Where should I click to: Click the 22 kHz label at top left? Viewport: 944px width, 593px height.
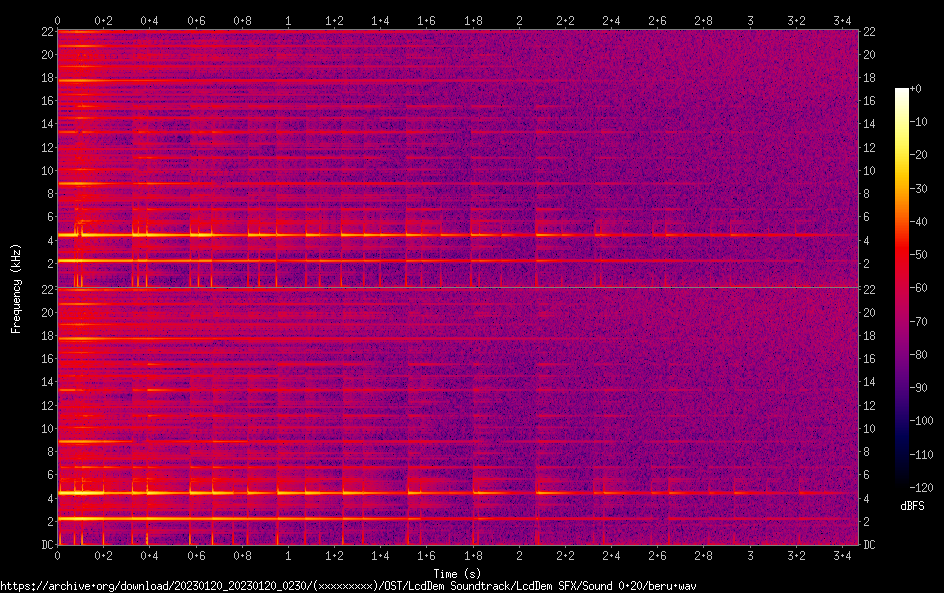tap(46, 32)
